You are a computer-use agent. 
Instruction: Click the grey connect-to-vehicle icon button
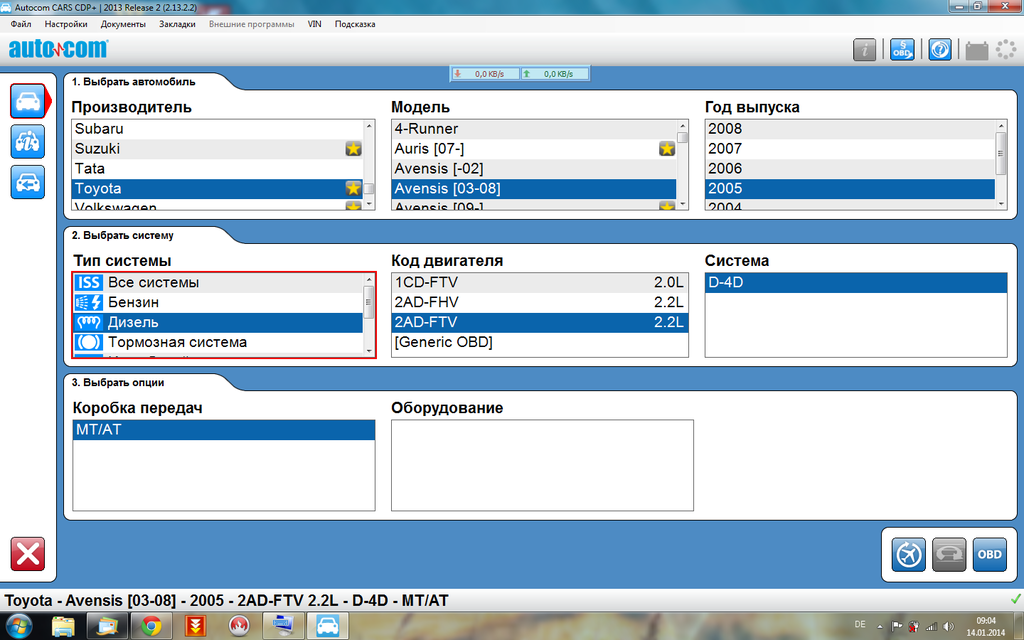pos(949,554)
